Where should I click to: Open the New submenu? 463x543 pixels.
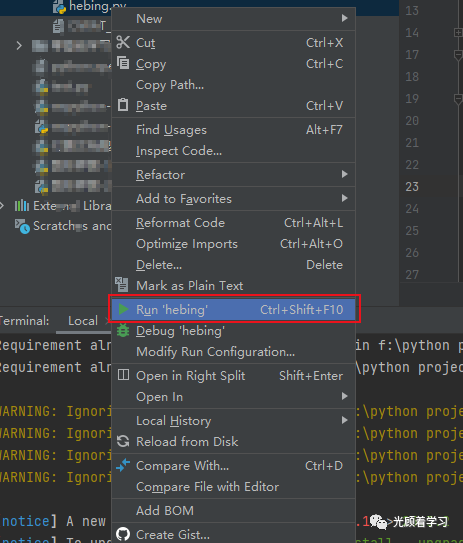click(234, 19)
